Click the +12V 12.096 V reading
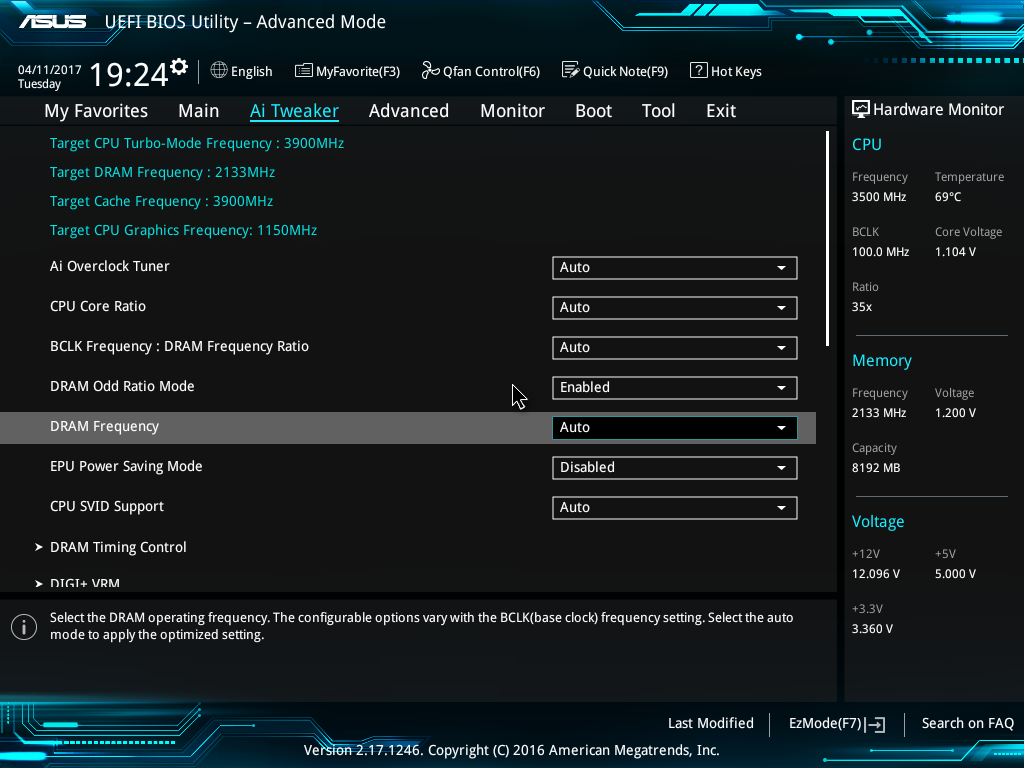Image resolution: width=1024 pixels, height=768 pixels. coord(876,573)
